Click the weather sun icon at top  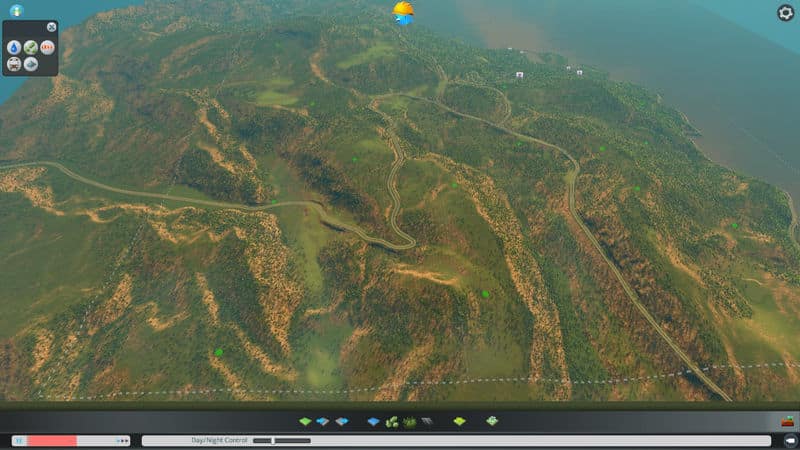point(403,12)
